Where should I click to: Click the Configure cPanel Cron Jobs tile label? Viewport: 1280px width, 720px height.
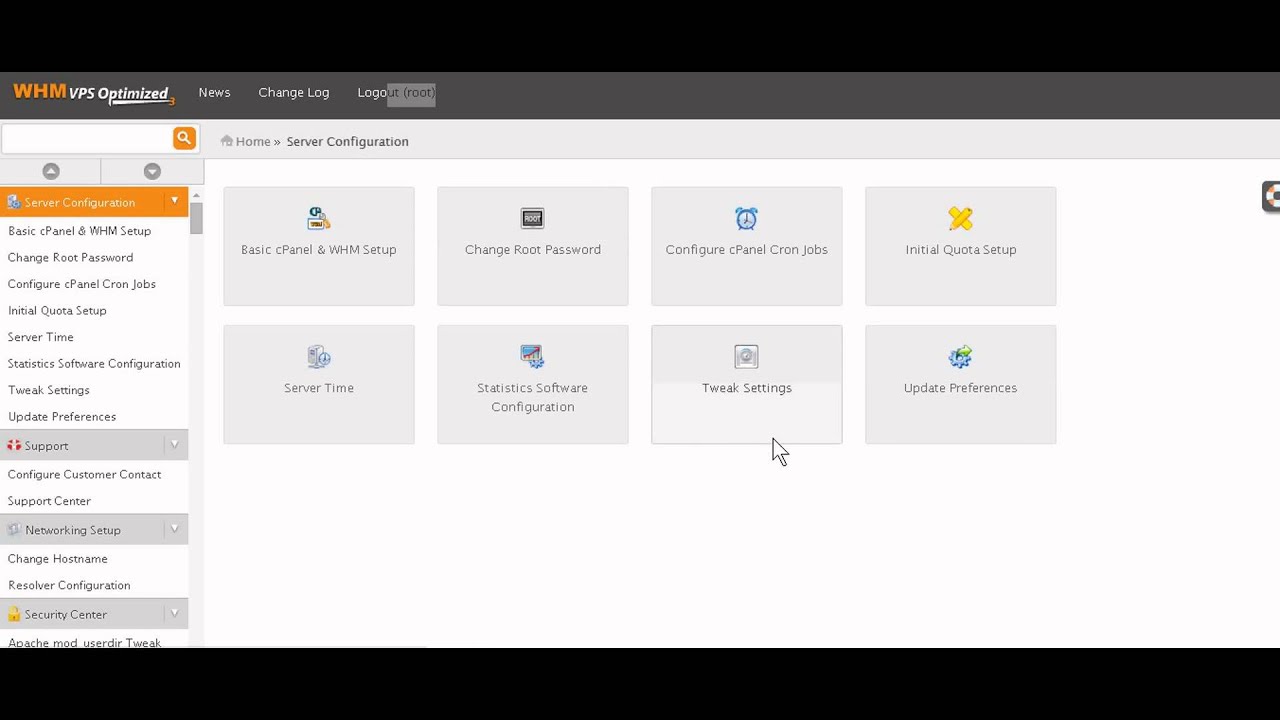747,249
